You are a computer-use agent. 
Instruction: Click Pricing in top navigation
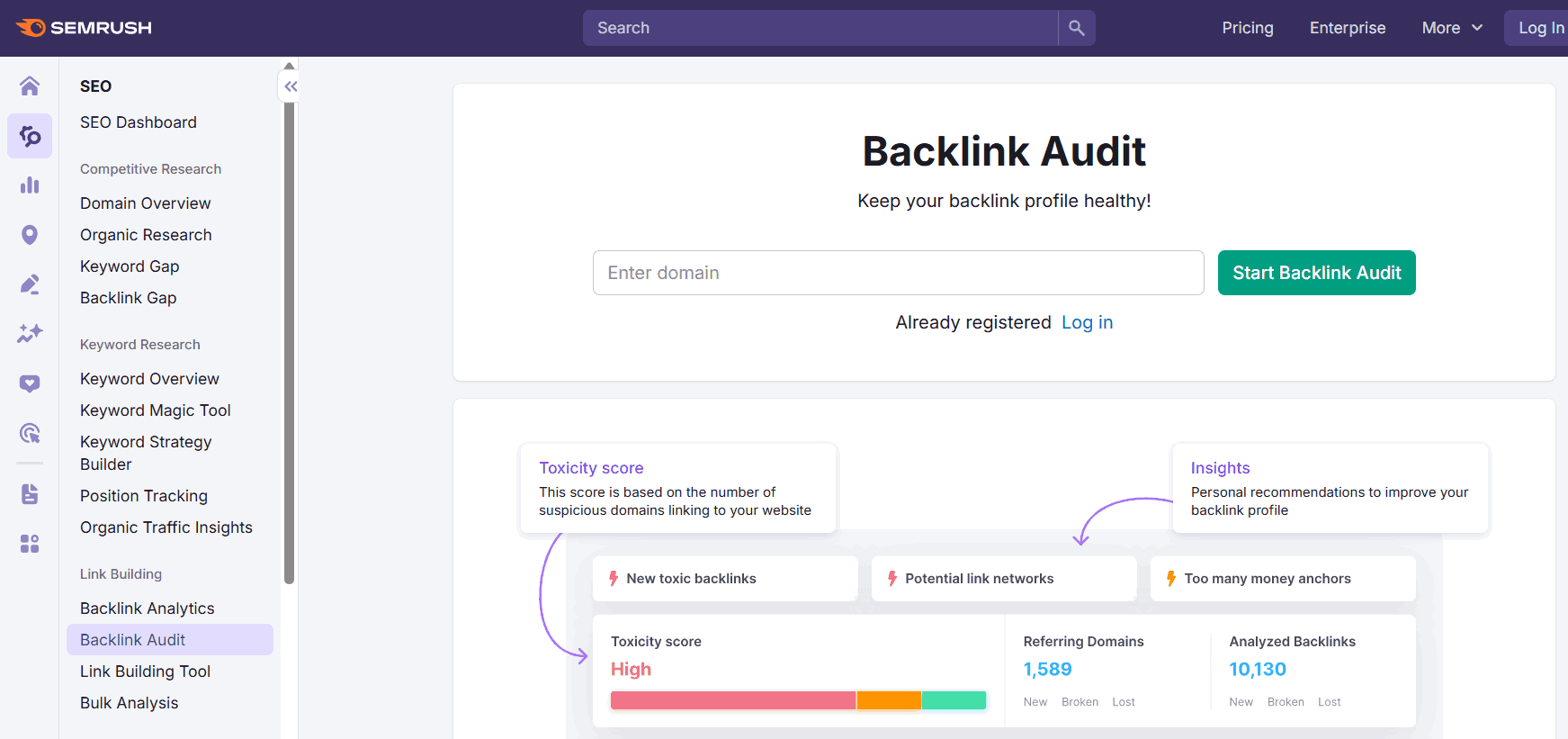[x=1248, y=28]
